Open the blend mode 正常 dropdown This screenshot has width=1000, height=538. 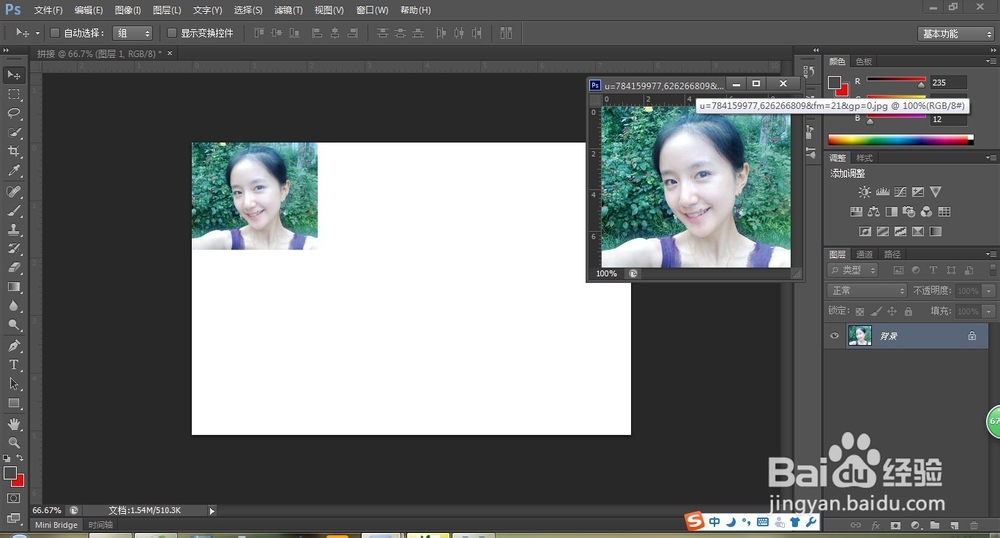coord(867,291)
